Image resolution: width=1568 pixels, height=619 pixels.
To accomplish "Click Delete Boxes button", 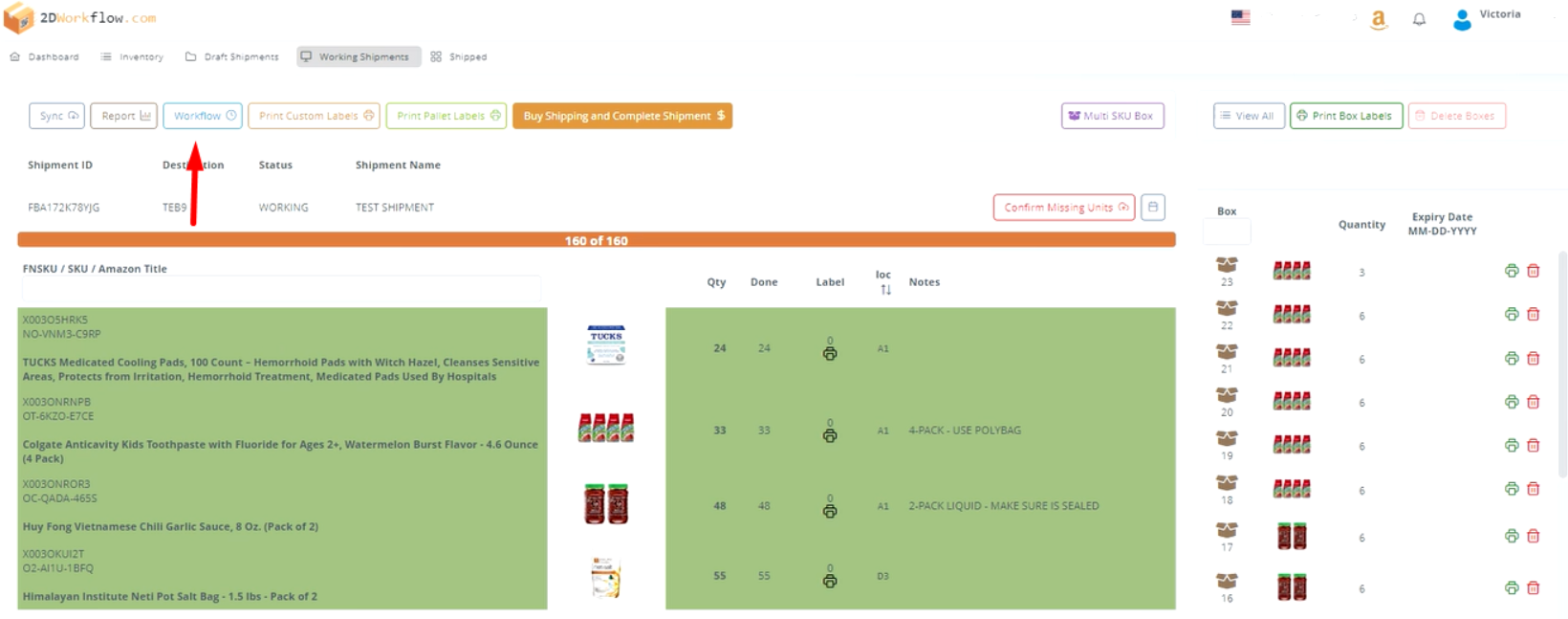I will [x=1457, y=116].
